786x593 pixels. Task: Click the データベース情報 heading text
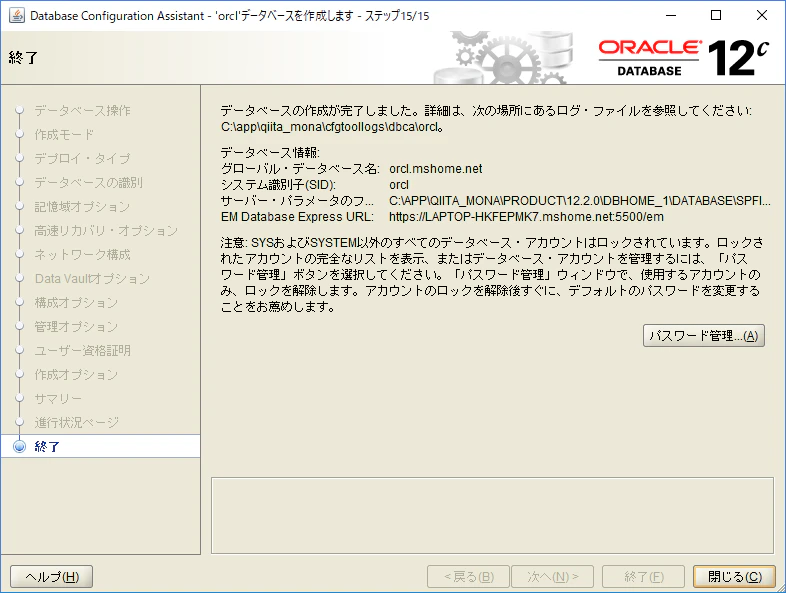[270, 153]
